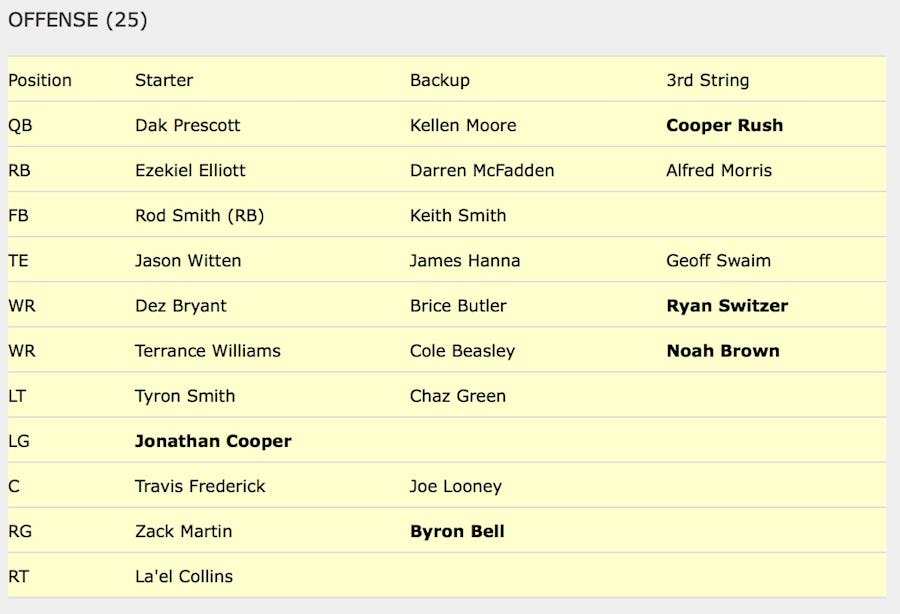Select the Noah Brown entry
This screenshot has width=900, height=614.
click(723, 350)
